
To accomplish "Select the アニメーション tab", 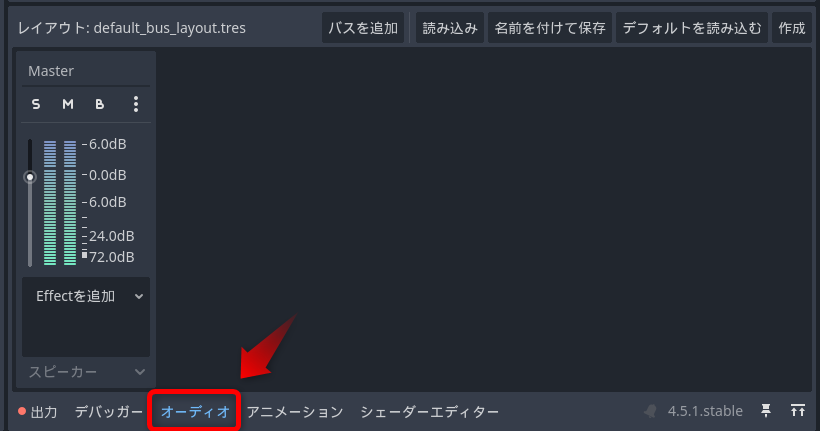I will click(295, 412).
